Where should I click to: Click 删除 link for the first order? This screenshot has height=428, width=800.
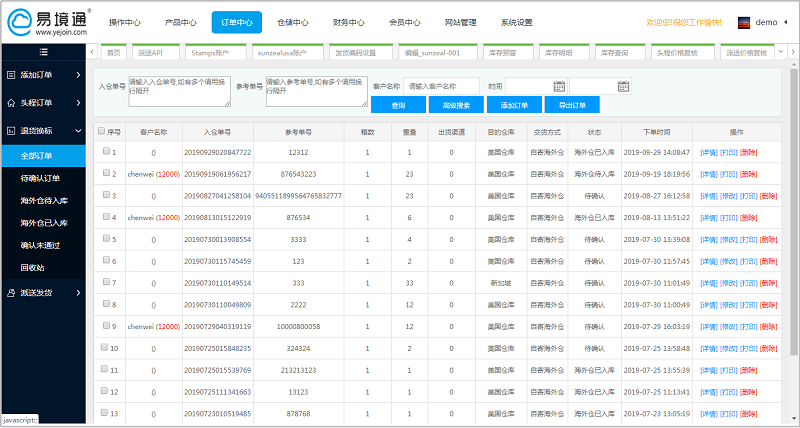(747, 152)
